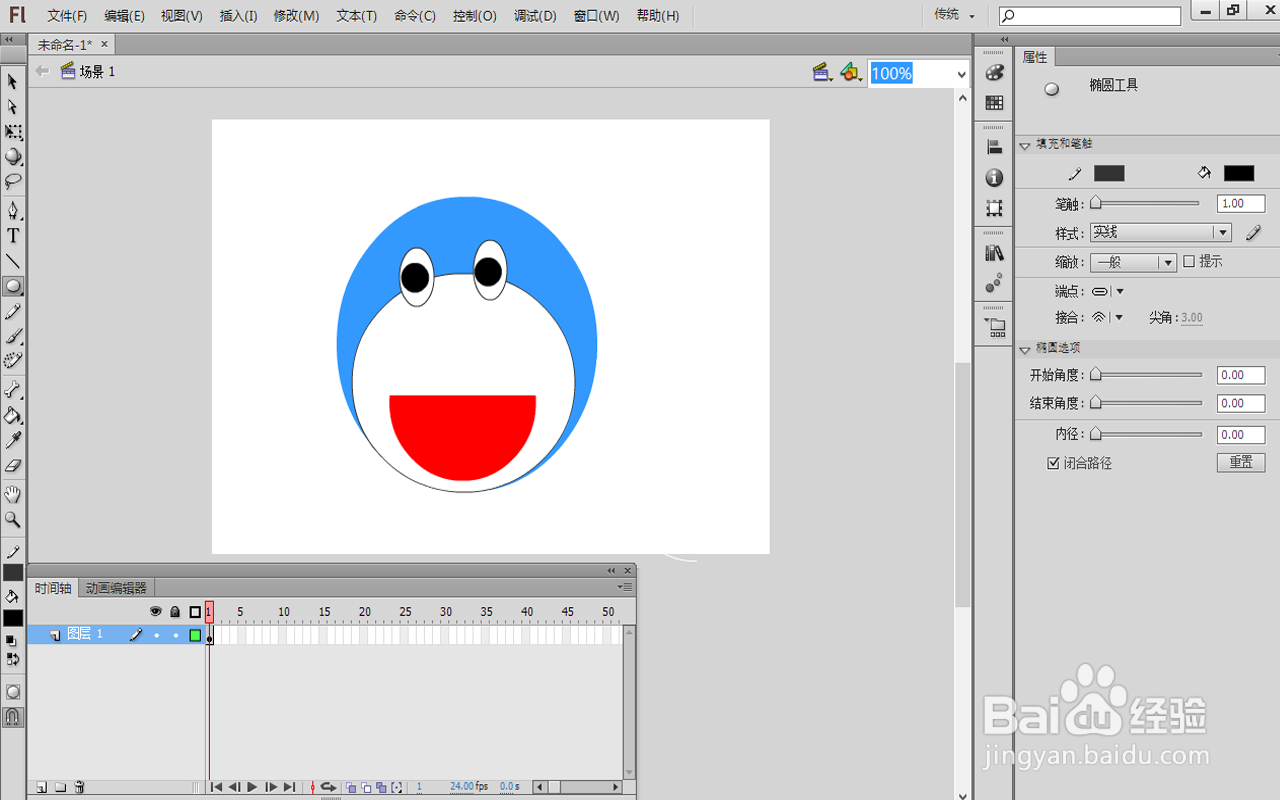
Task: Open the Align panel icon
Action: click(994, 147)
